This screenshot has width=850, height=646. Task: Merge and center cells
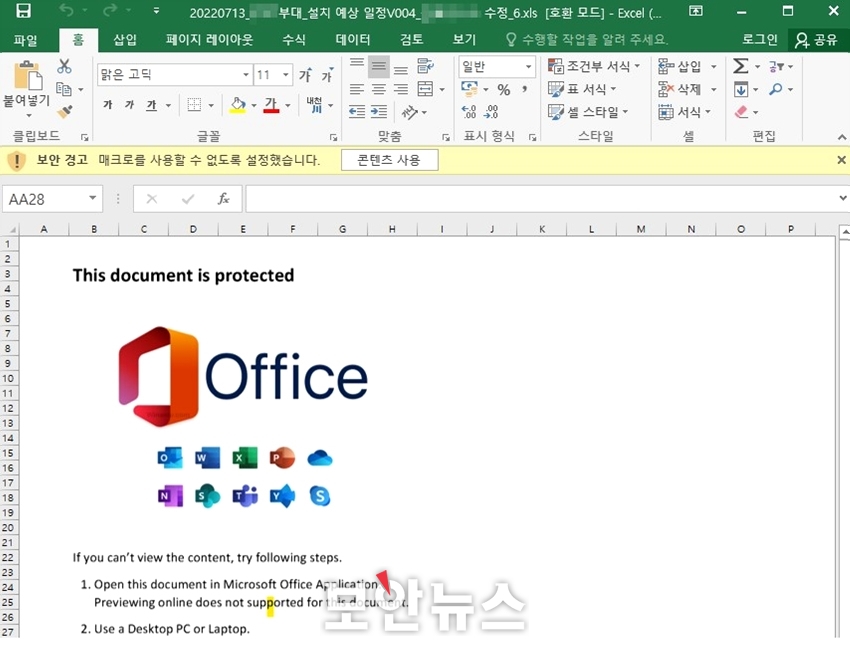click(426, 89)
